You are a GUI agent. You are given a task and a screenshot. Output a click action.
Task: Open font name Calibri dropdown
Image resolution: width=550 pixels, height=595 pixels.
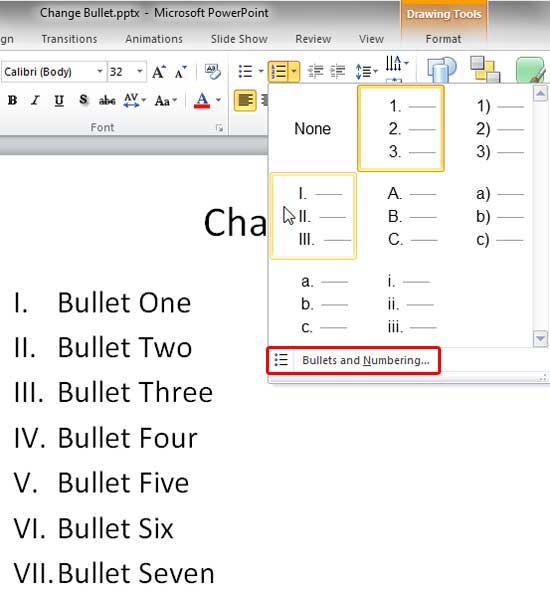click(x=99, y=71)
